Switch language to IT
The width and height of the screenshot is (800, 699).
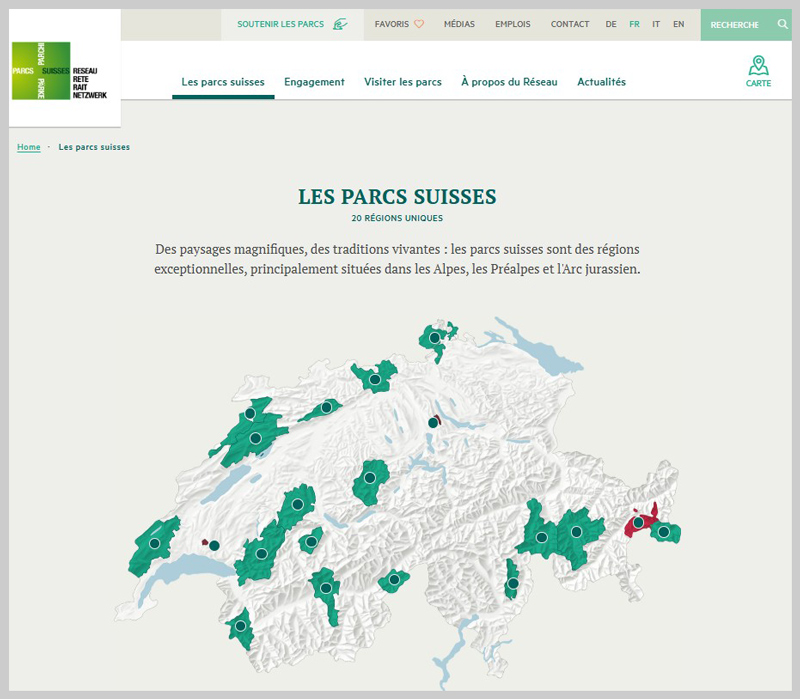[656, 24]
